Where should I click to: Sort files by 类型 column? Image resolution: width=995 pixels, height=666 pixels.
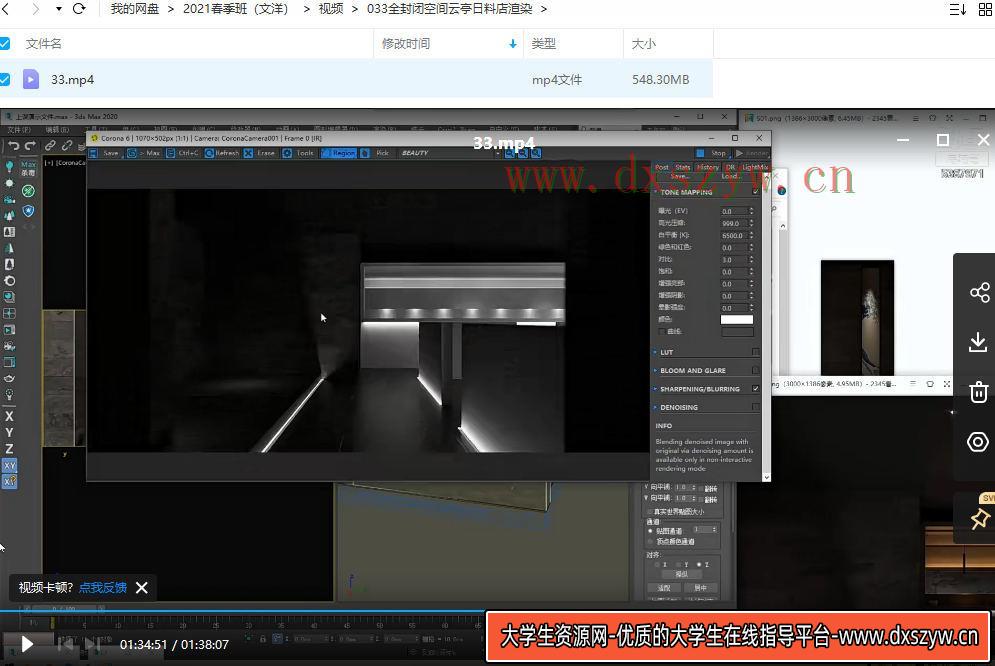(544, 43)
